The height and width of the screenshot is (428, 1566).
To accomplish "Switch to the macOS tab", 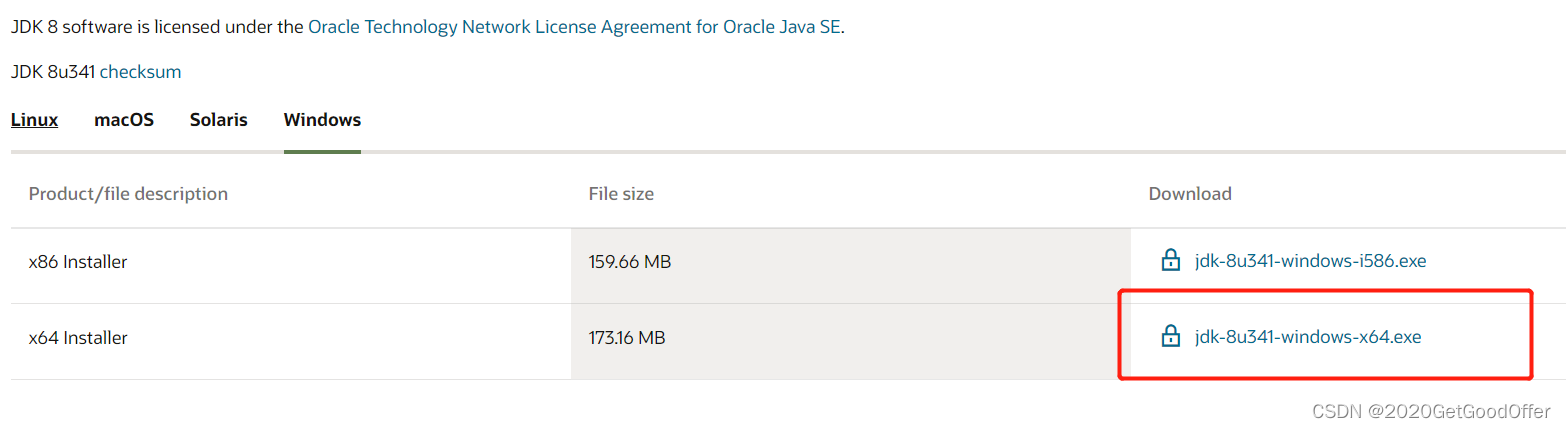I will click(x=124, y=120).
